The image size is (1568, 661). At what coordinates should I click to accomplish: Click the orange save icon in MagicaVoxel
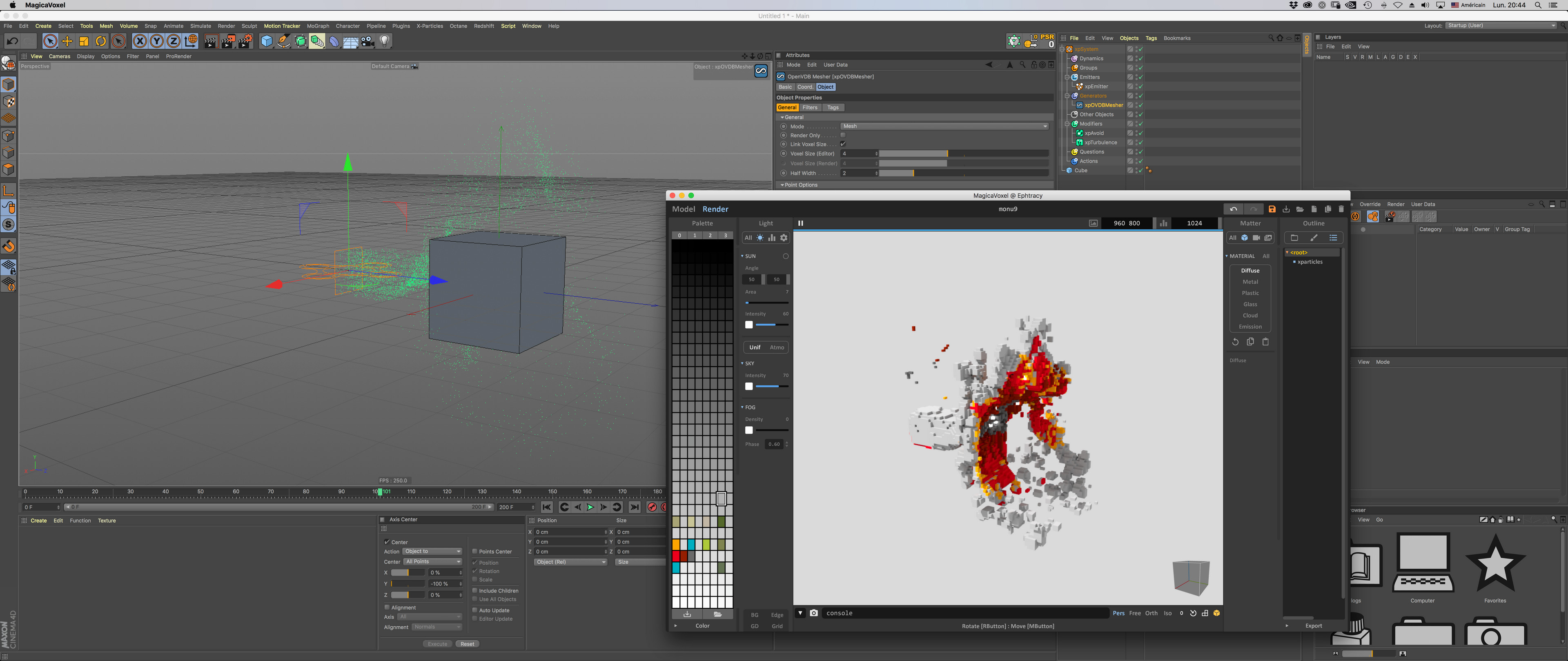tap(1272, 209)
